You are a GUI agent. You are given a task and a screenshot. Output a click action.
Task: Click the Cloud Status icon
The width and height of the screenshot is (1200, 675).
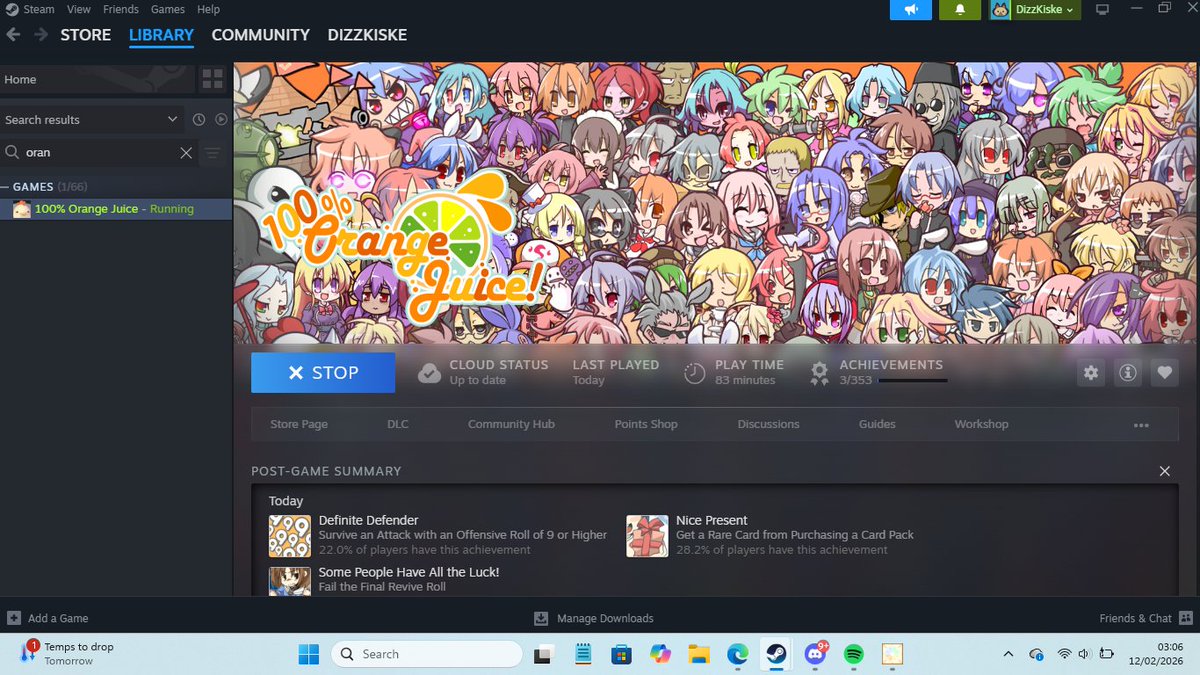429,373
